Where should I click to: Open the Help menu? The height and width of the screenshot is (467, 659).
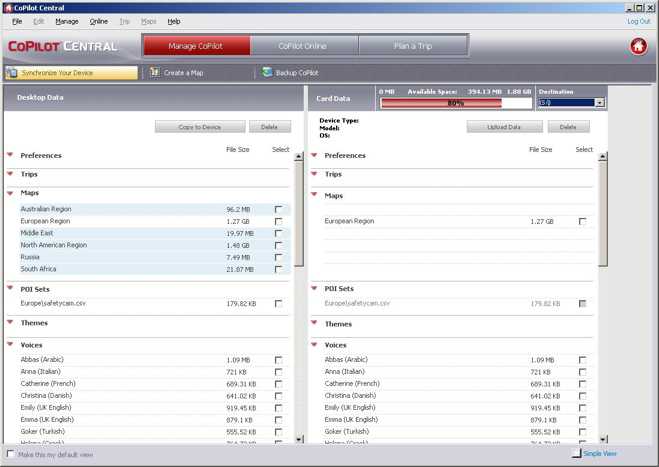click(174, 21)
